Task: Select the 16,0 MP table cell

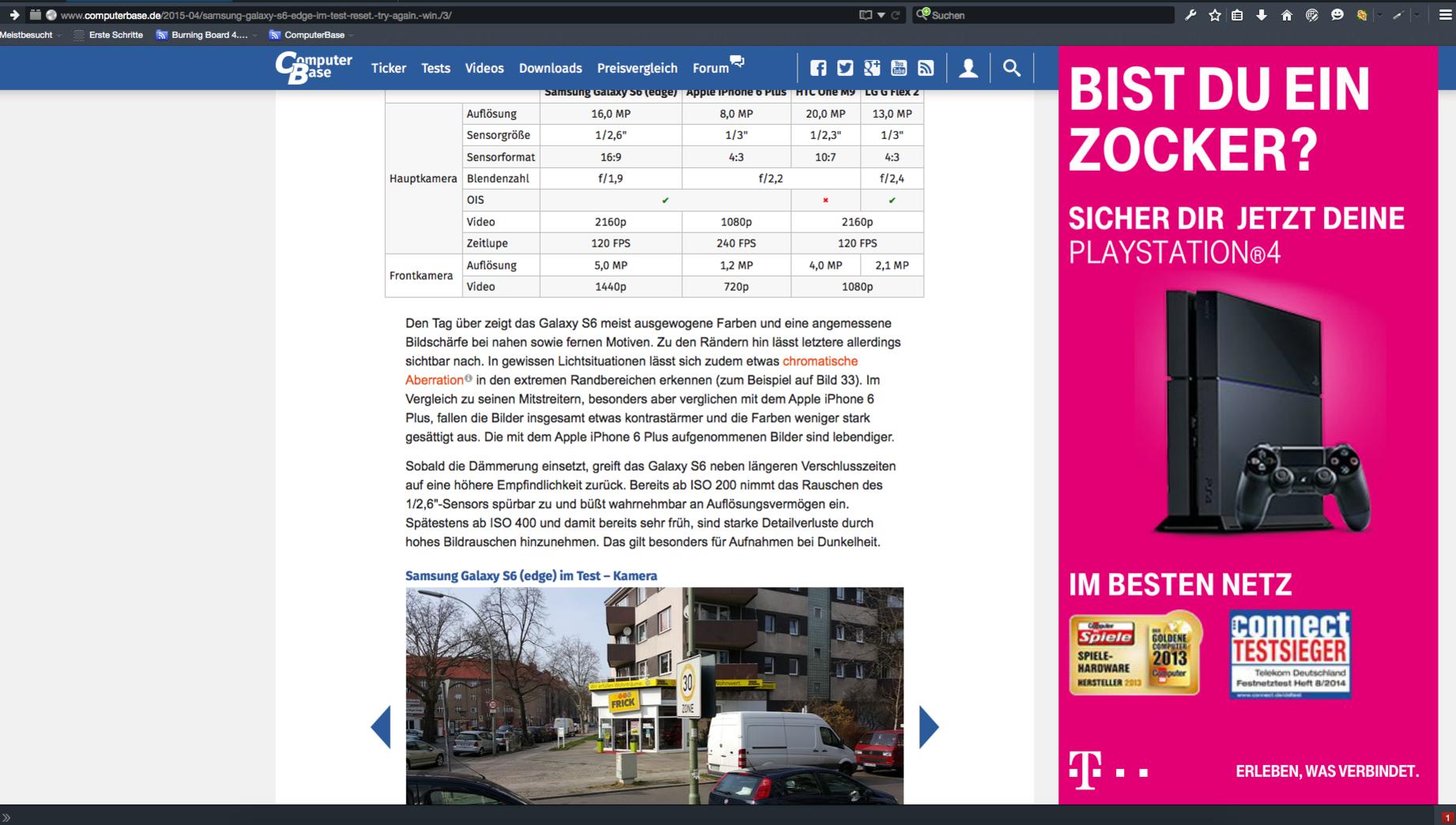Action: [611, 114]
